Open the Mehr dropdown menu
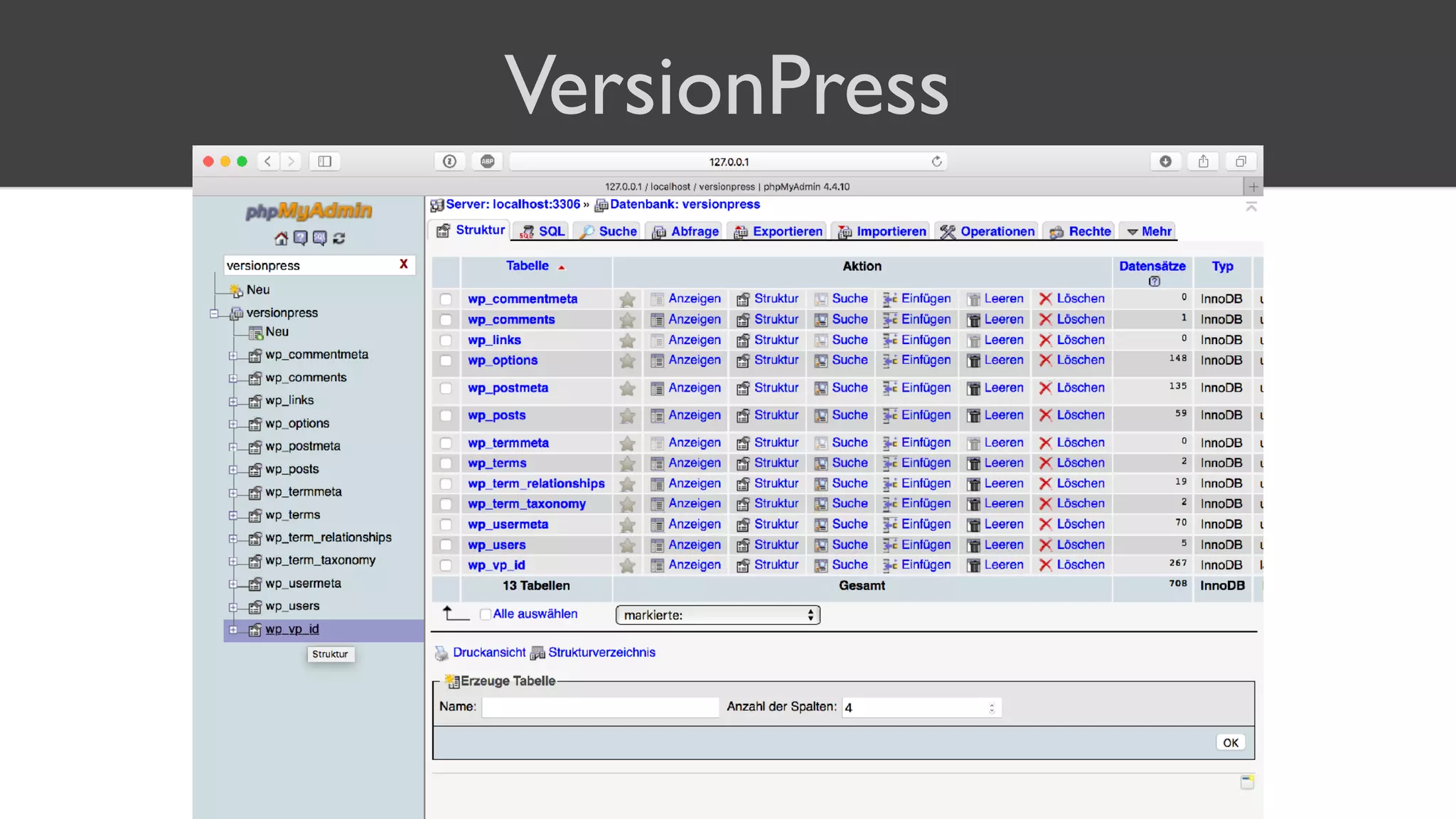The height and width of the screenshot is (819, 1456). coord(1150,231)
